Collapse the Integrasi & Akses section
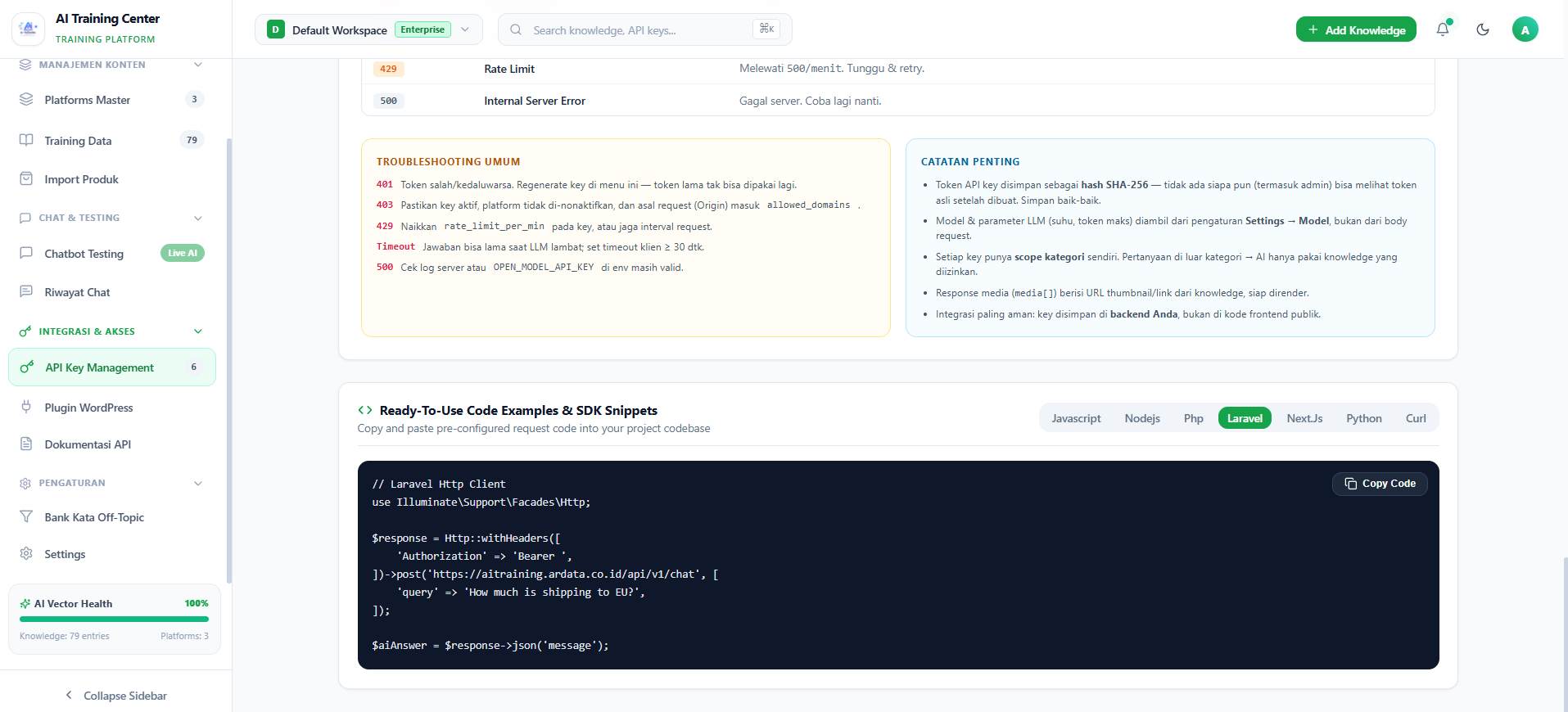The width and height of the screenshot is (1568, 712). 197,331
